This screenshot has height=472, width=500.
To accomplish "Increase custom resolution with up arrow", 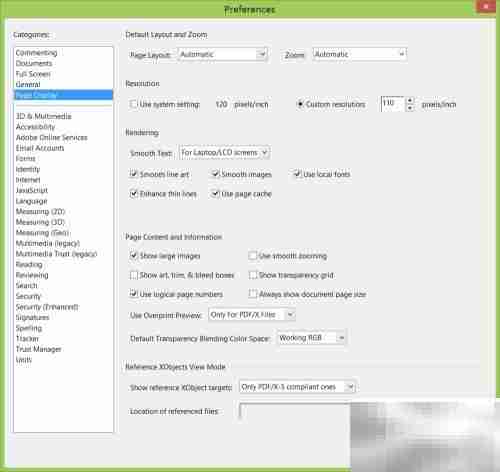I will [x=410, y=100].
